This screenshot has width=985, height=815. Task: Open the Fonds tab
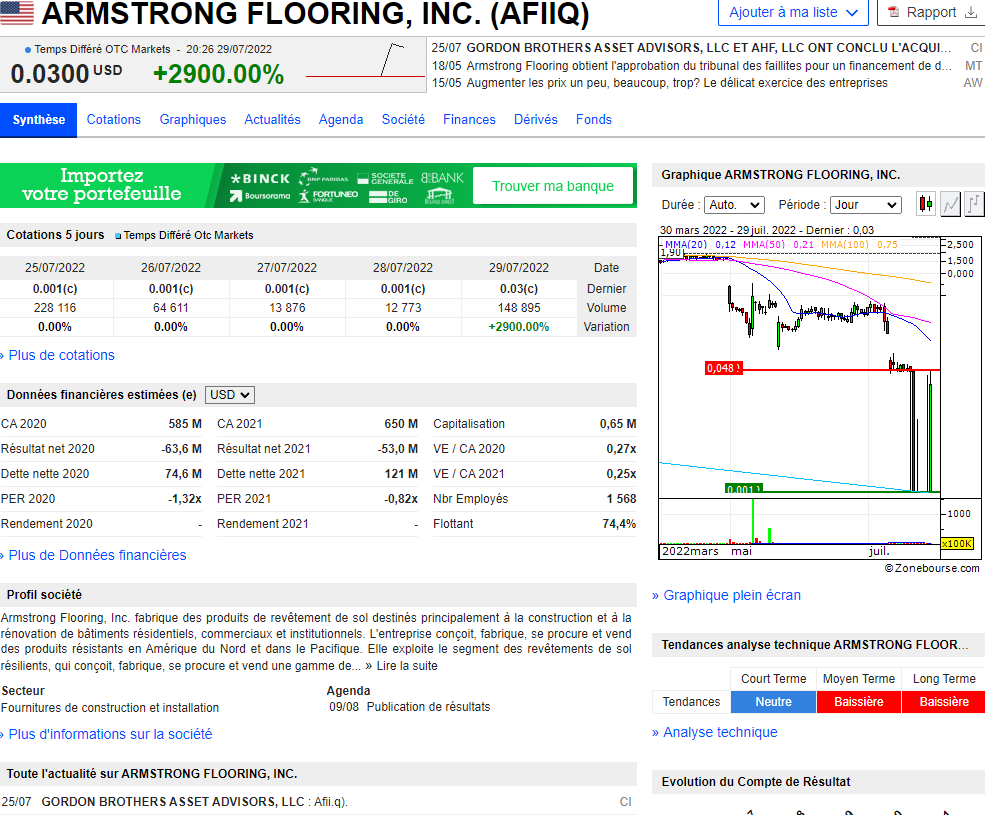[x=594, y=119]
